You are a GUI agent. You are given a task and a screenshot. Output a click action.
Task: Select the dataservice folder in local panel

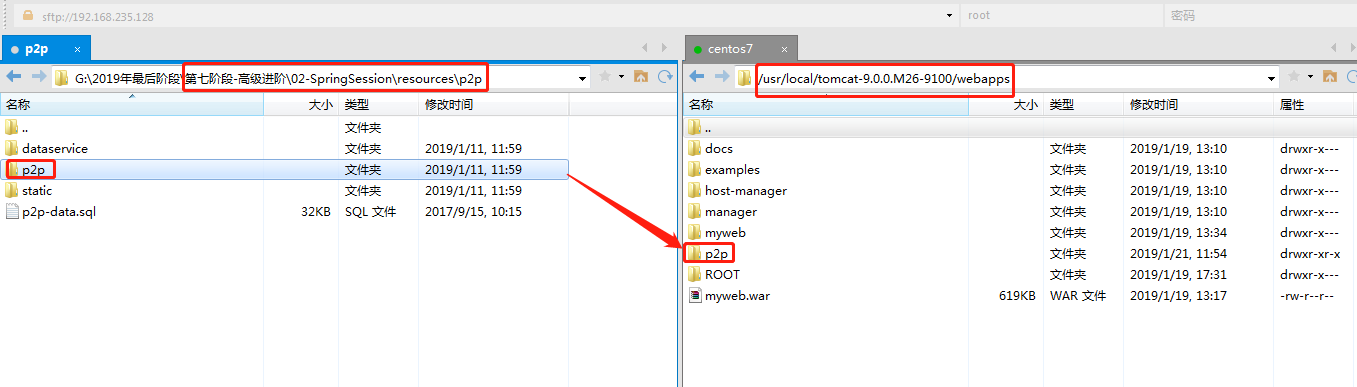coord(55,148)
